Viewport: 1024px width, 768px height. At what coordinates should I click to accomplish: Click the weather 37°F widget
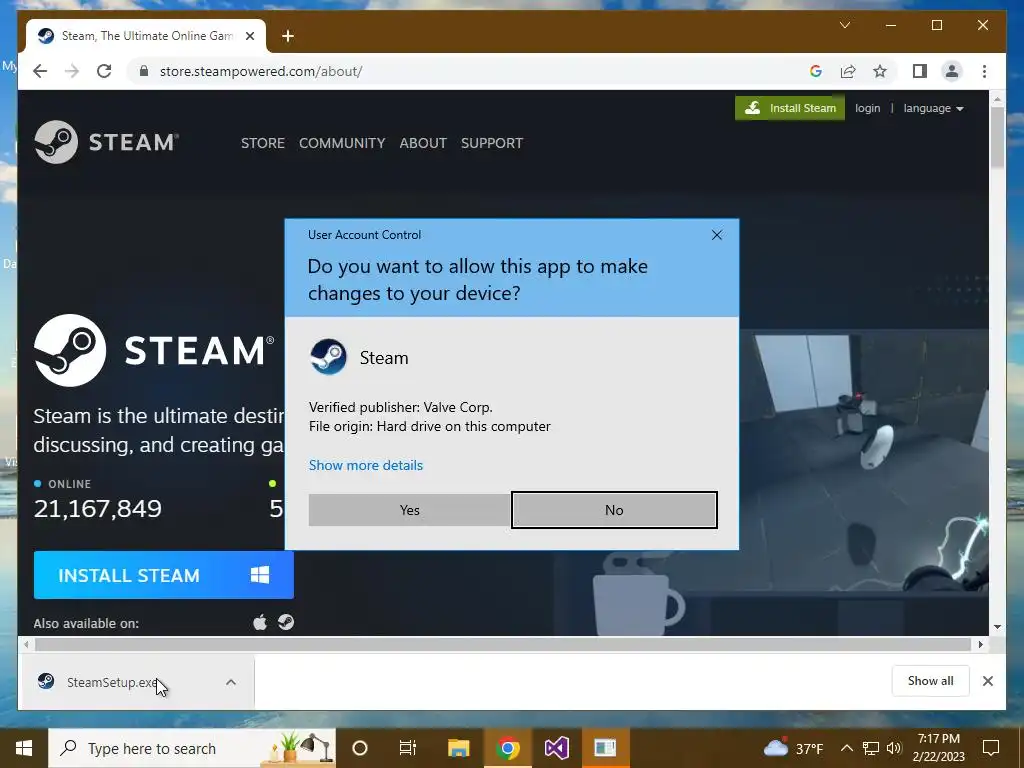pos(794,748)
